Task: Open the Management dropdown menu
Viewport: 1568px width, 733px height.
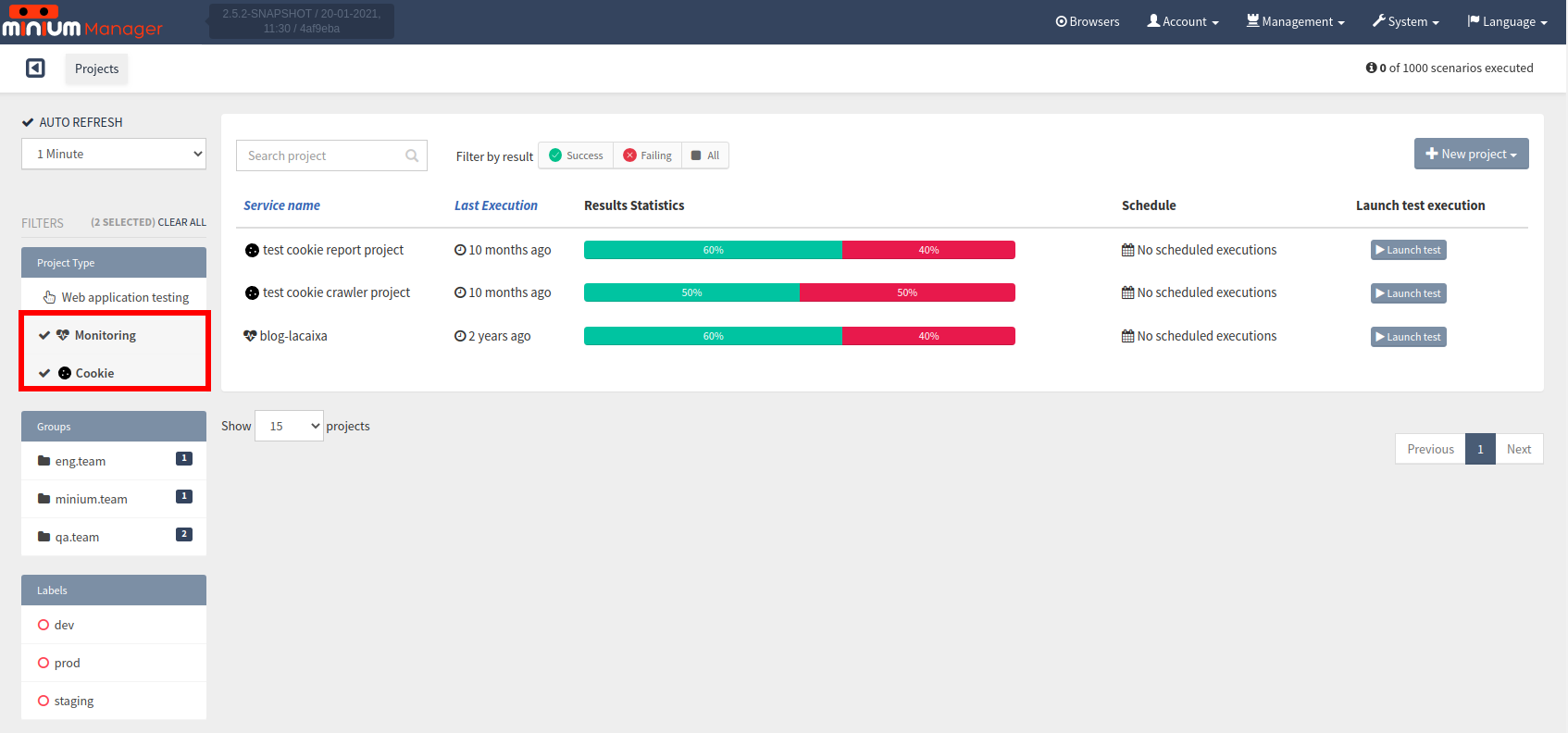Action: click(1295, 21)
